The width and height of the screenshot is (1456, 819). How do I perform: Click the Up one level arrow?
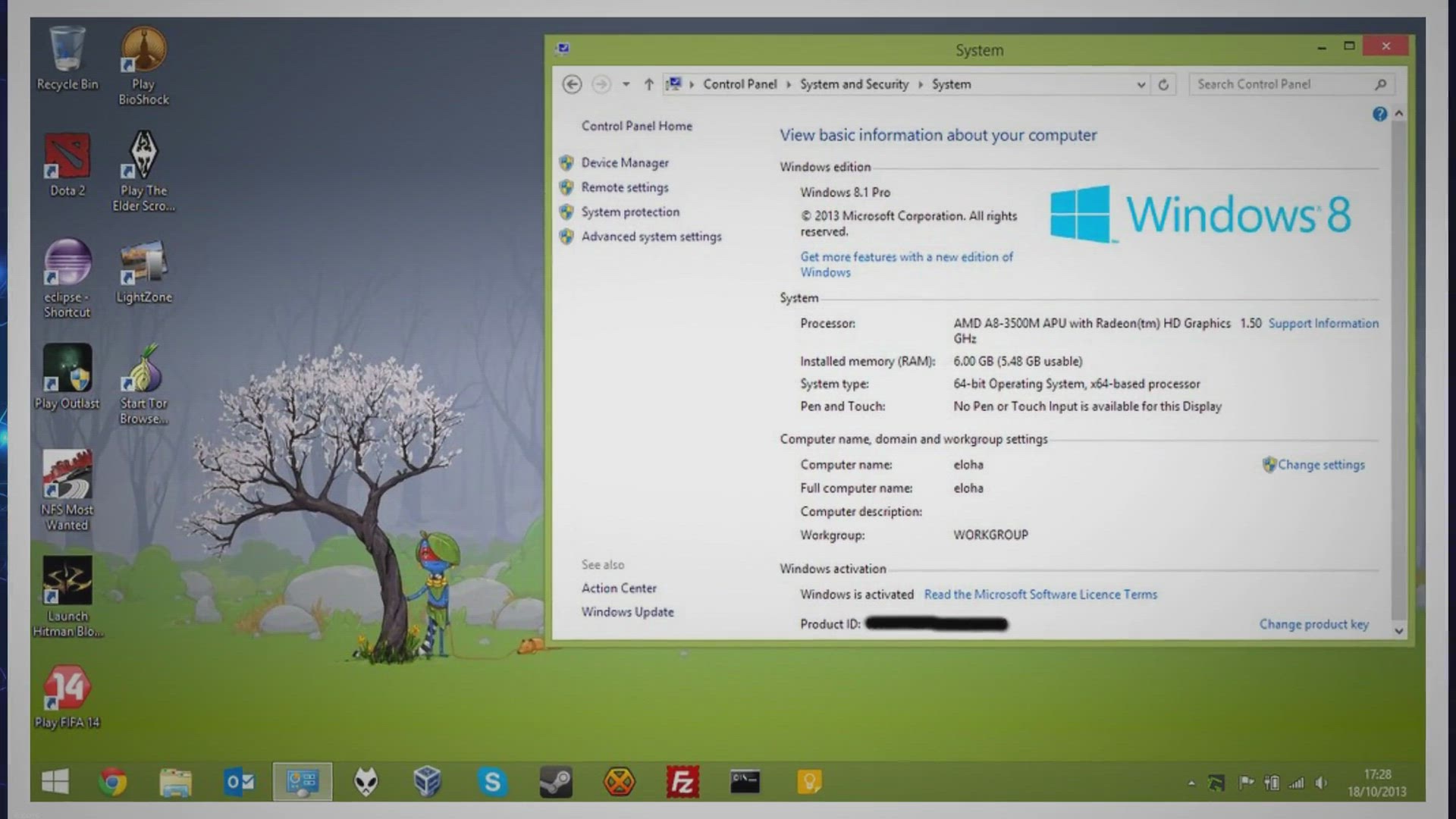click(648, 84)
